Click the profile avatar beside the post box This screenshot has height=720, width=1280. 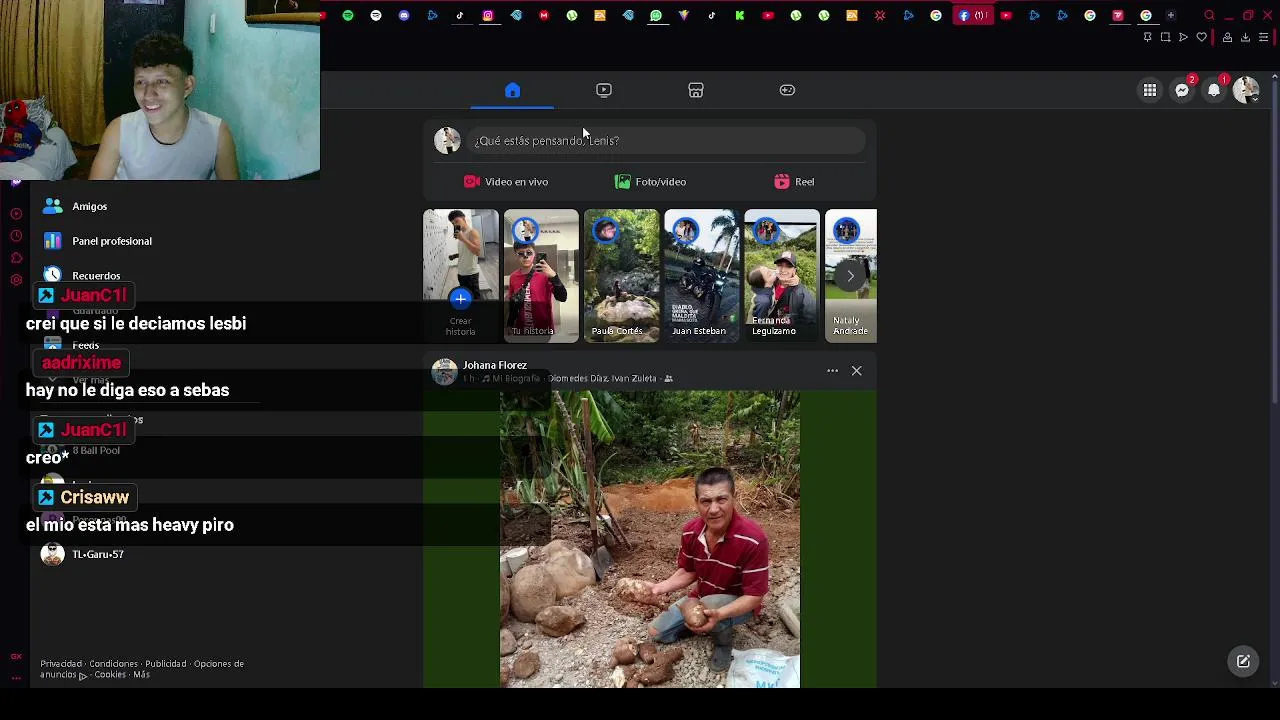[447, 141]
